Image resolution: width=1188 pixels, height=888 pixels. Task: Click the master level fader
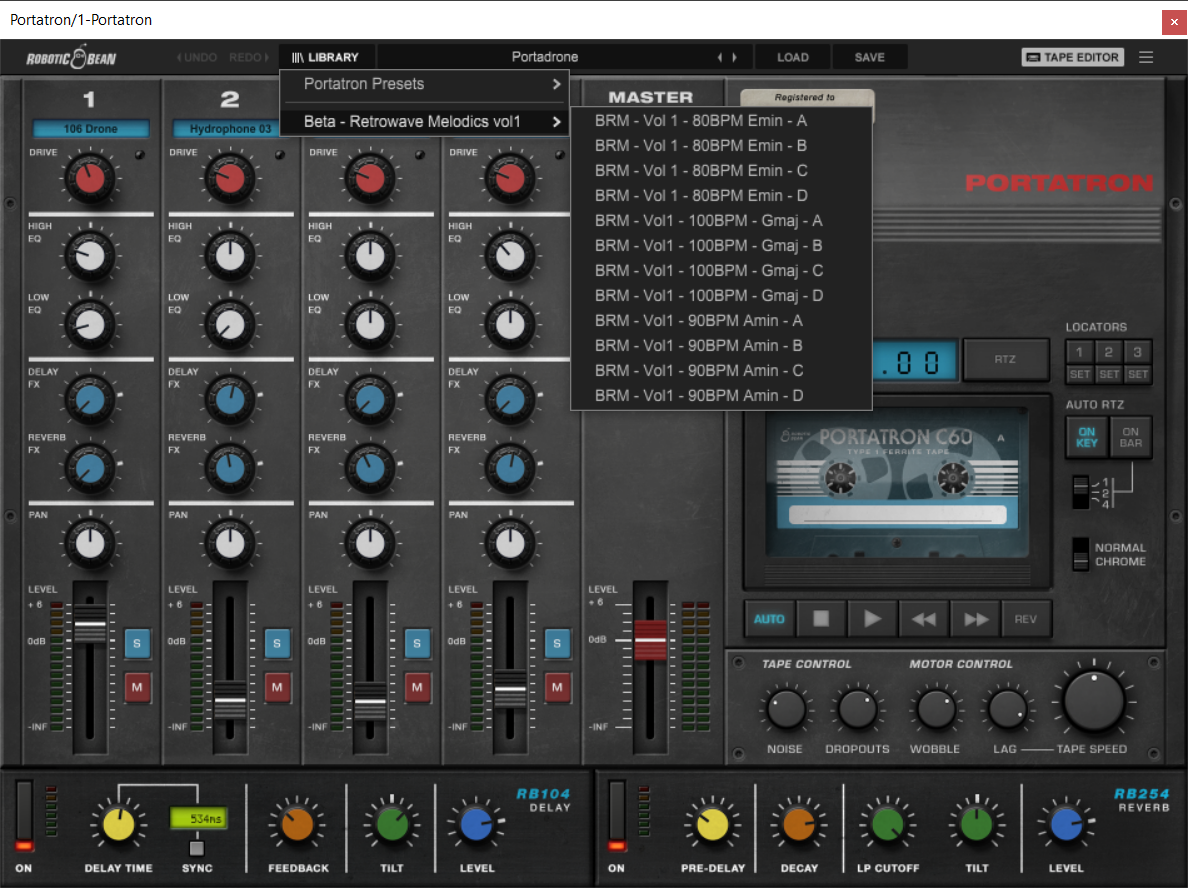point(650,638)
